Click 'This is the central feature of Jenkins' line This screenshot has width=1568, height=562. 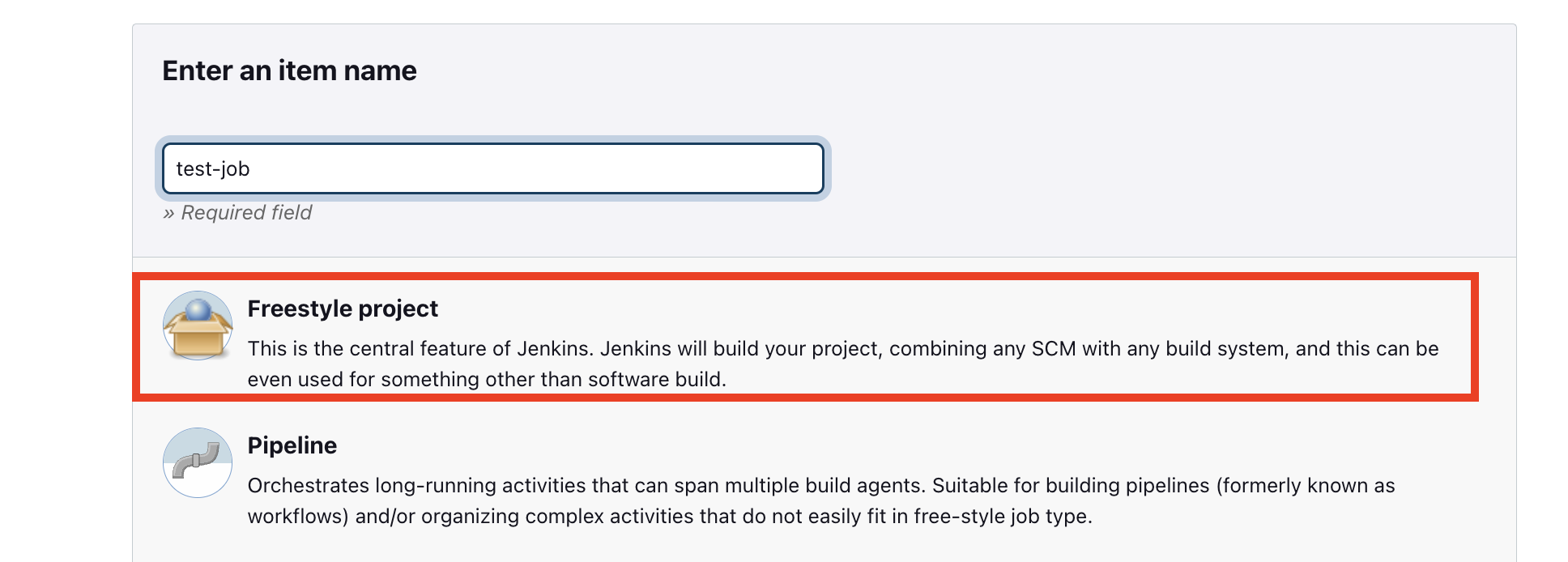[843, 349]
